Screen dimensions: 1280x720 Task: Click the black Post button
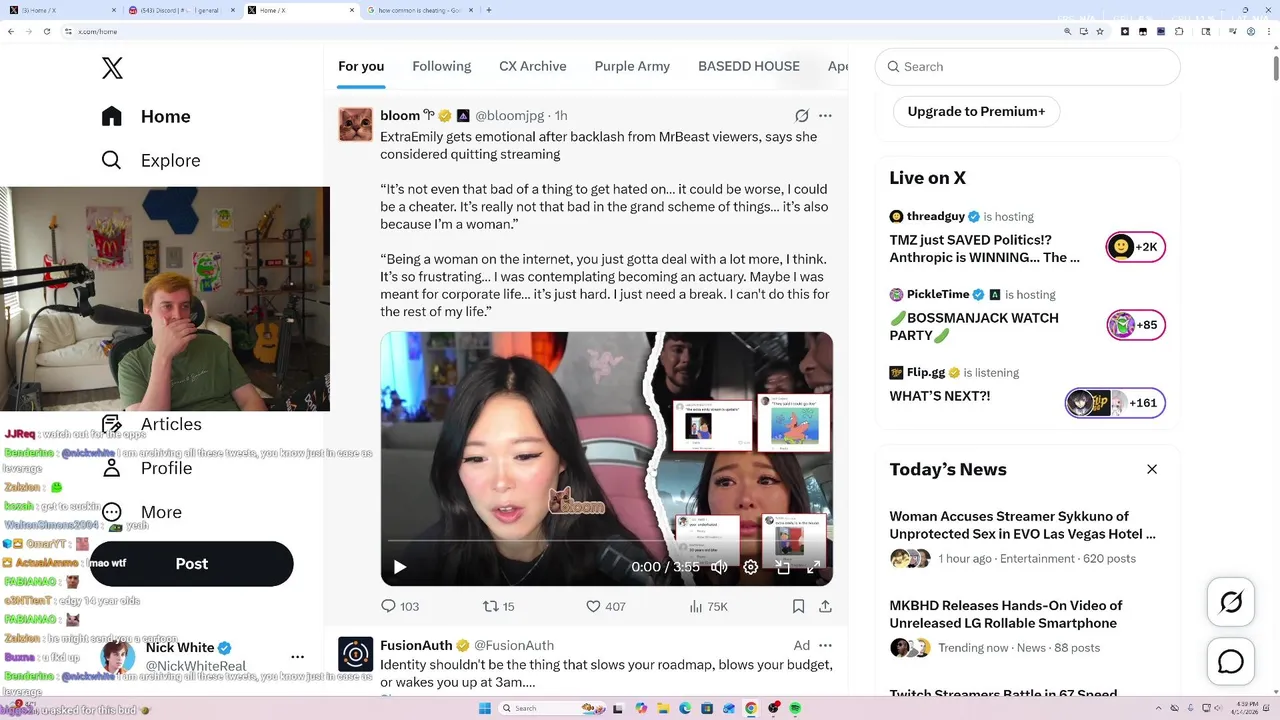tap(192, 564)
